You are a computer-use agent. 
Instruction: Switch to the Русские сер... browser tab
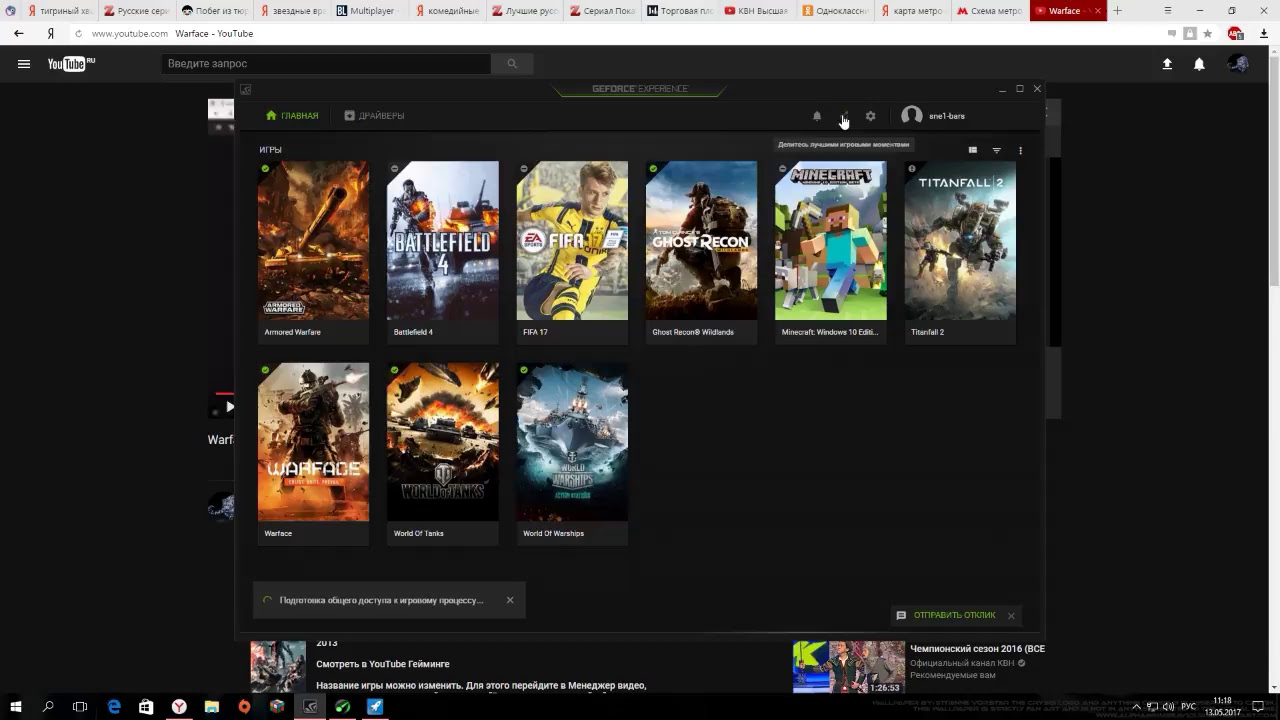pyautogui.click(x=137, y=11)
